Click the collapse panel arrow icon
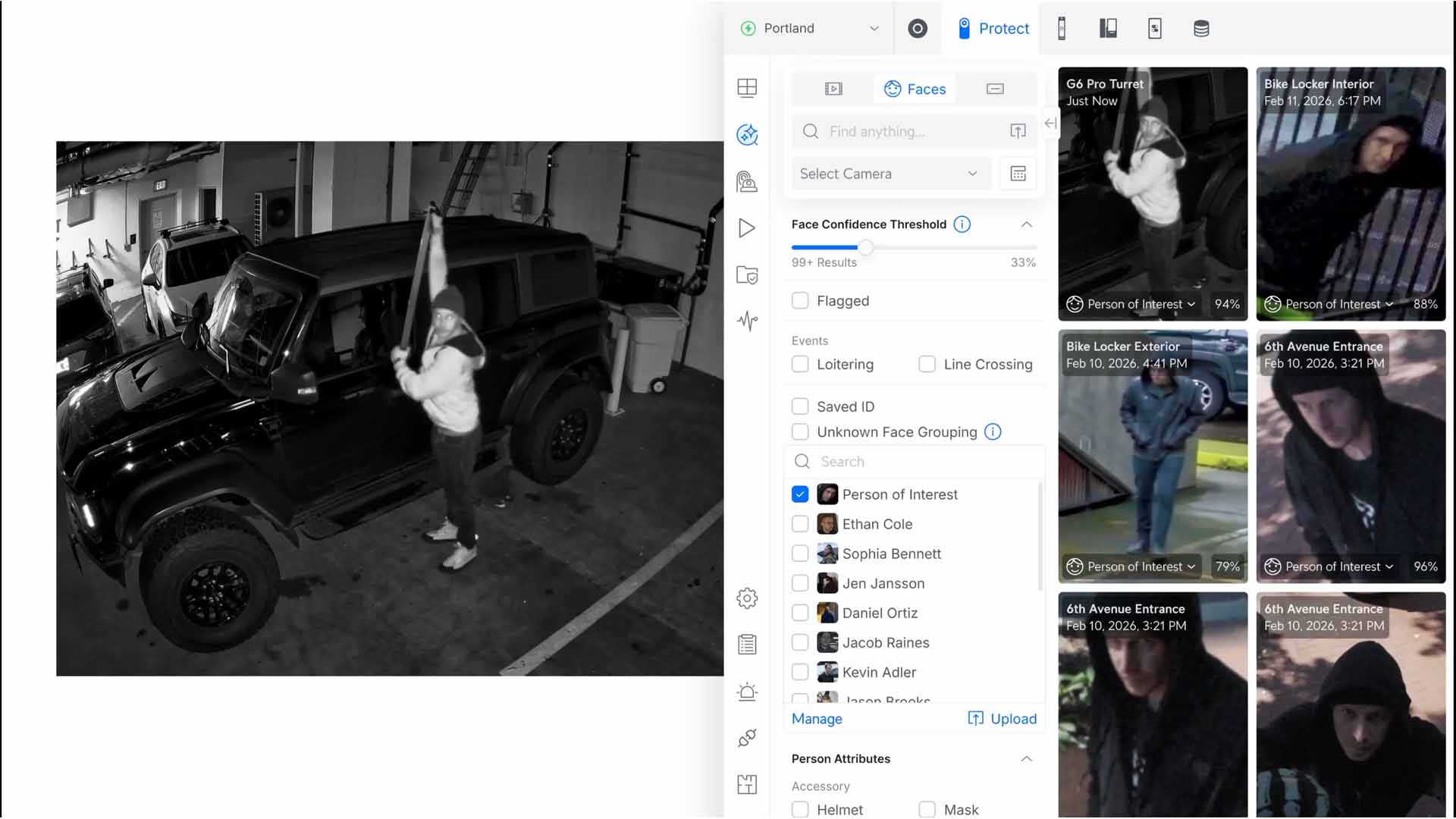Viewport: 1456px width, 819px height. [1050, 123]
